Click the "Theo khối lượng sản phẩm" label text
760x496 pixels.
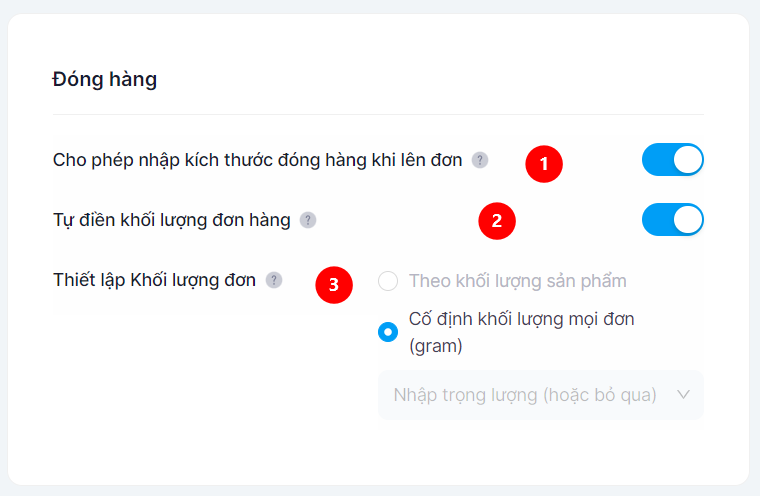(517, 281)
